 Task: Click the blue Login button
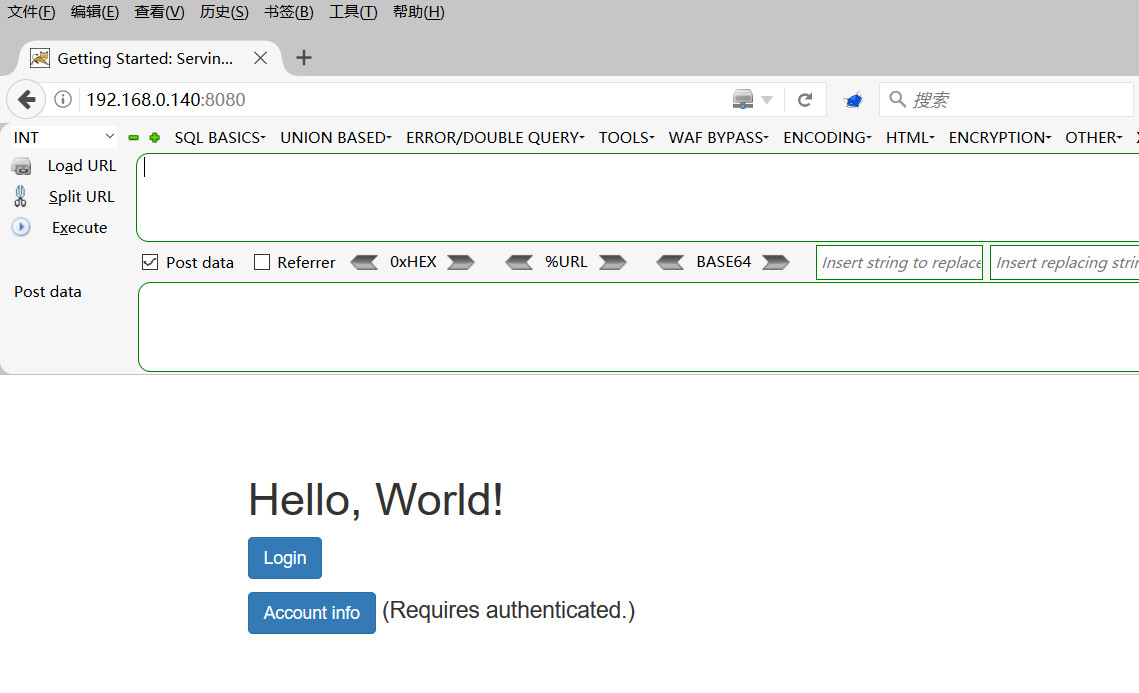[285, 558]
